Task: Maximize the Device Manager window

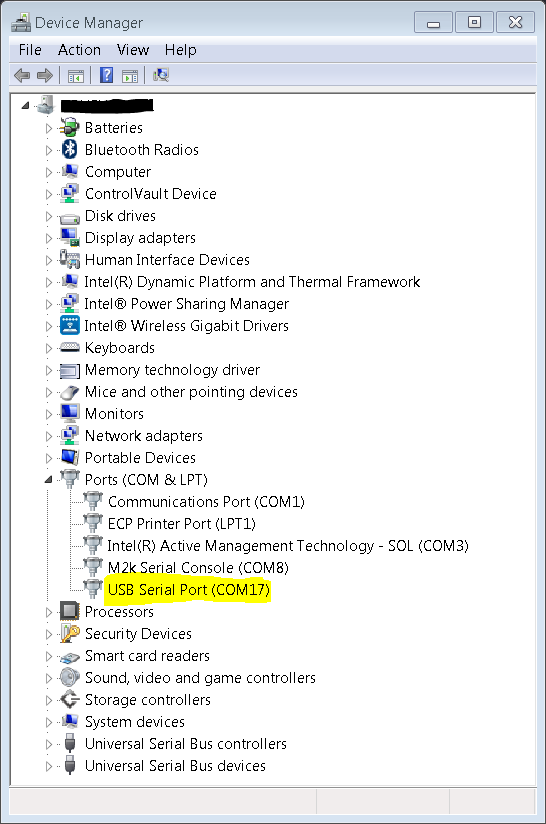Action: pos(474,23)
